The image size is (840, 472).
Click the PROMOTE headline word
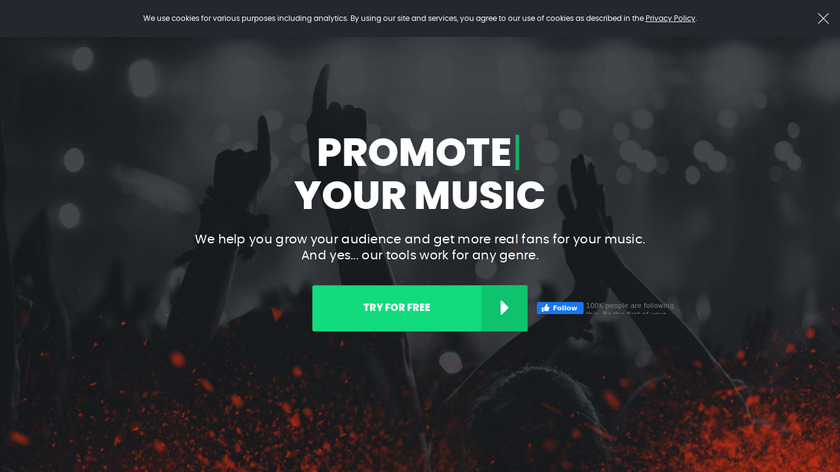[x=414, y=153]
